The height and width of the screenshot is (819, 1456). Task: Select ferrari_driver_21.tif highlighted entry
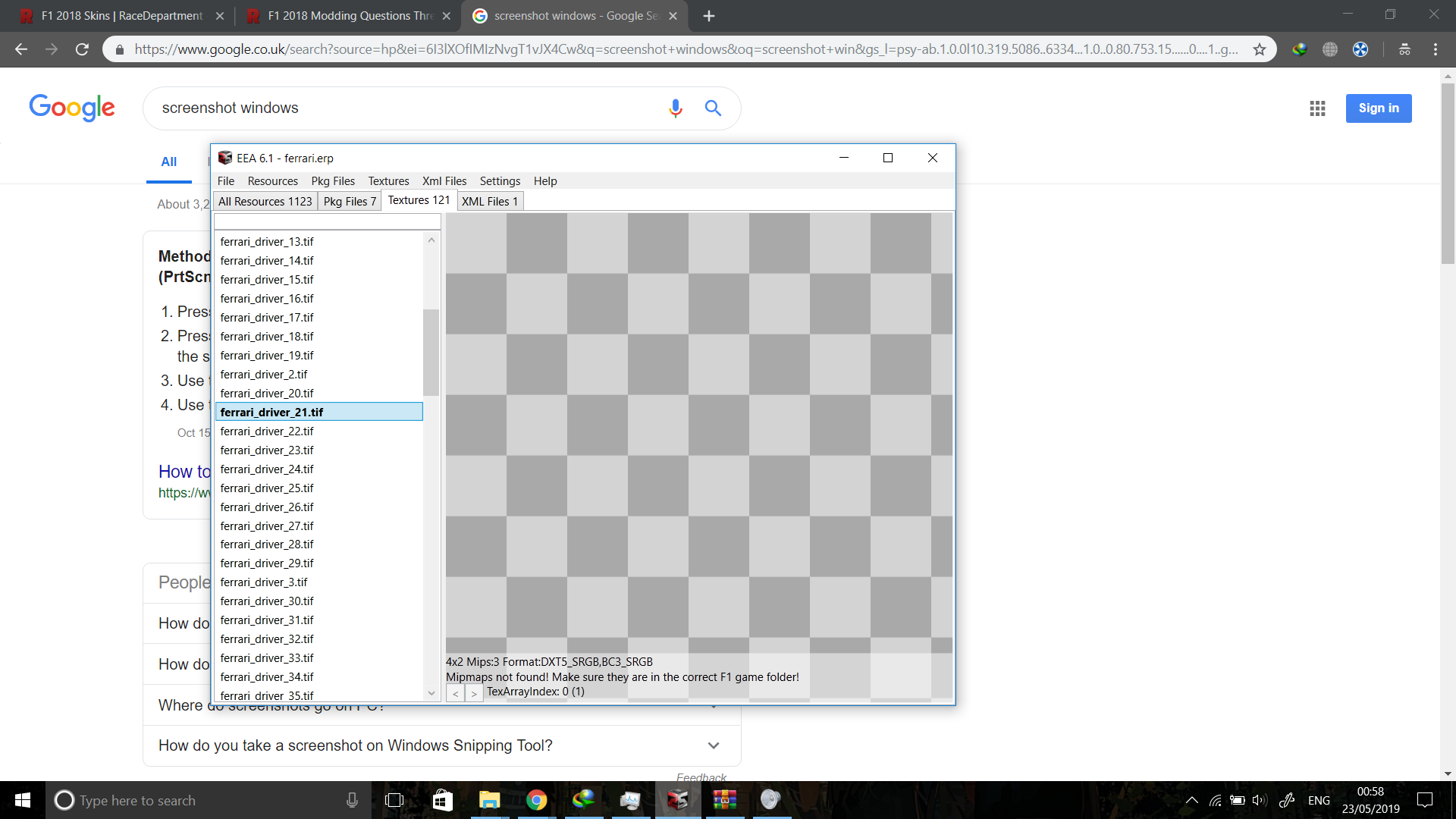319,412
